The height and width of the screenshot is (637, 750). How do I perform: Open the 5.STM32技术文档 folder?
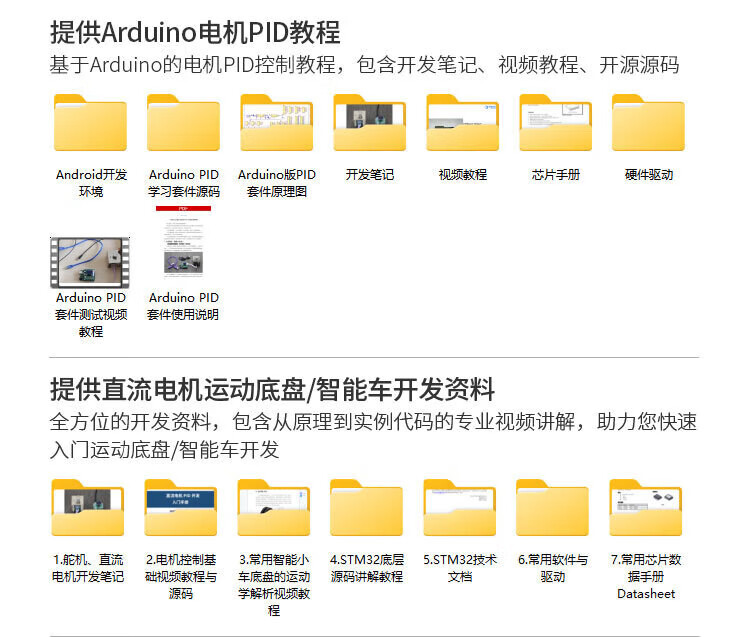coord(460,510)
